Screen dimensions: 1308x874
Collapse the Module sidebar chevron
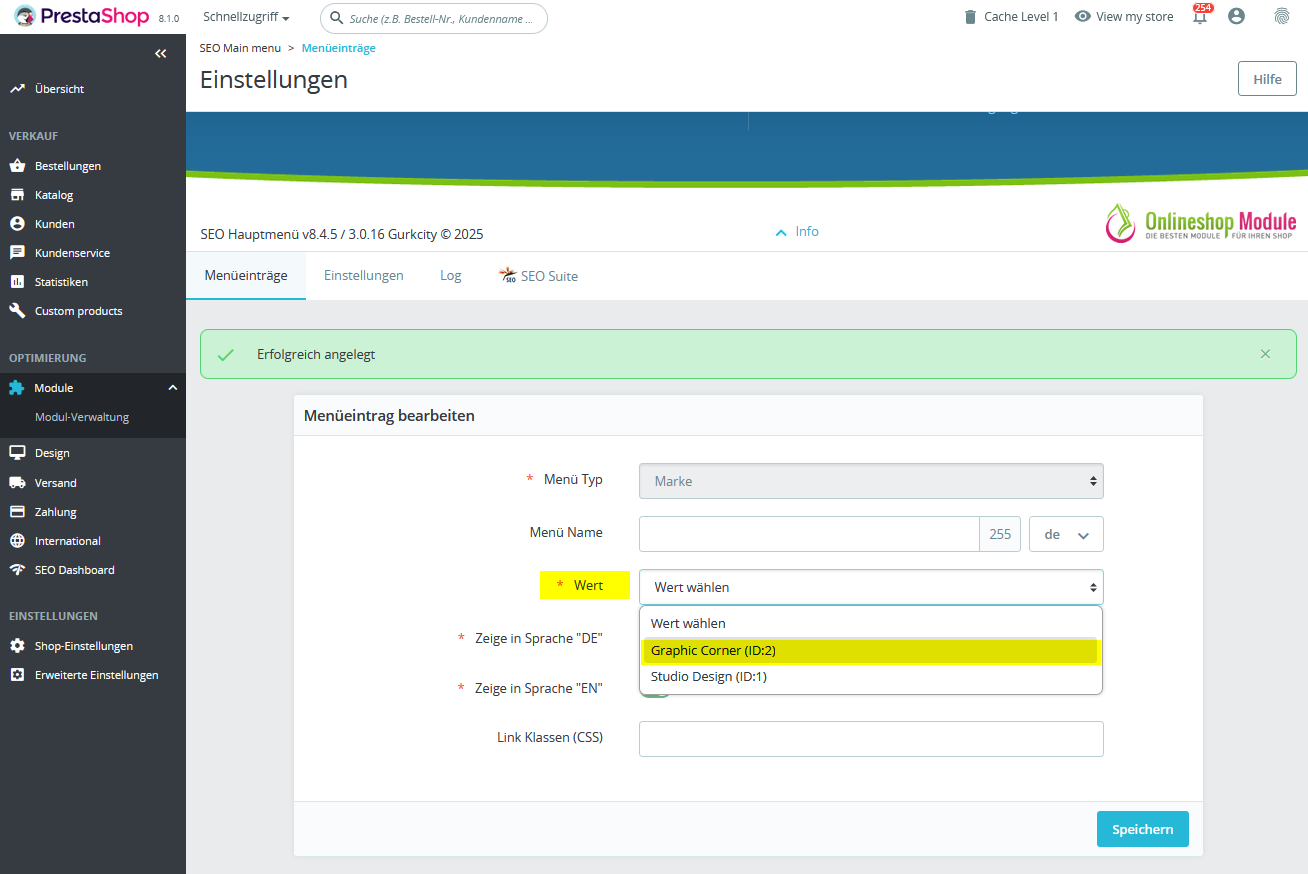pyautogui.click(x=172, y=388)
